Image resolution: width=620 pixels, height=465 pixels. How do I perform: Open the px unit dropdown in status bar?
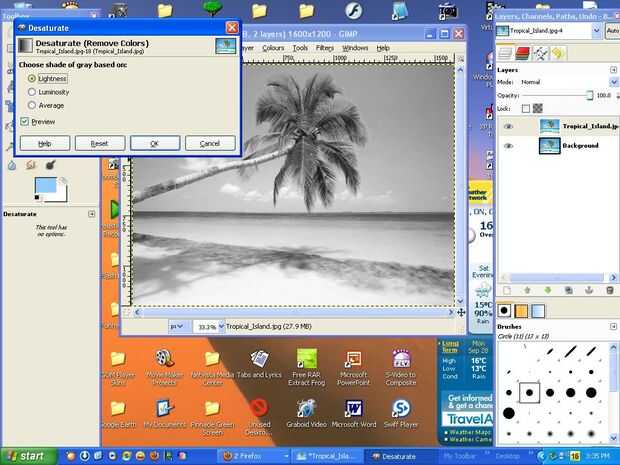[x=177, y=327]
